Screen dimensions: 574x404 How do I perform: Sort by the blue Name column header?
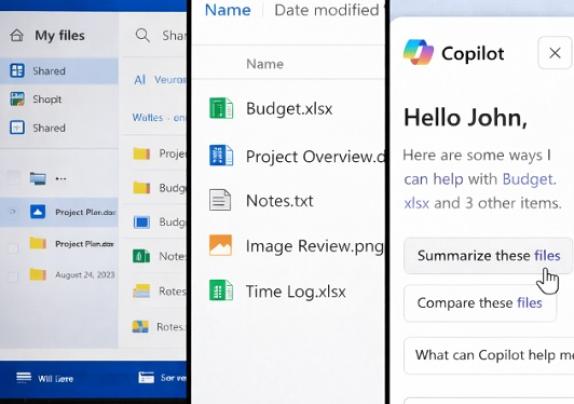click(228, 10)
